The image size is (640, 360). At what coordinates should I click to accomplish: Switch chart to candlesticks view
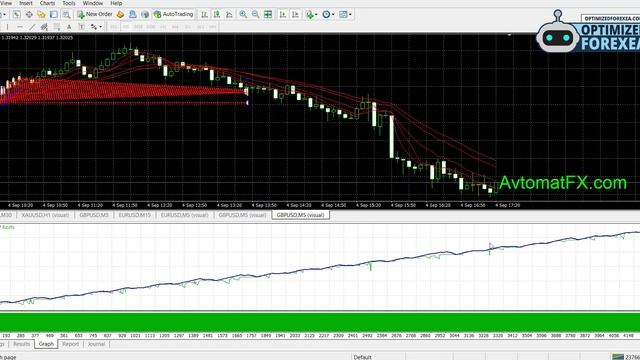(x=217, y=15)
